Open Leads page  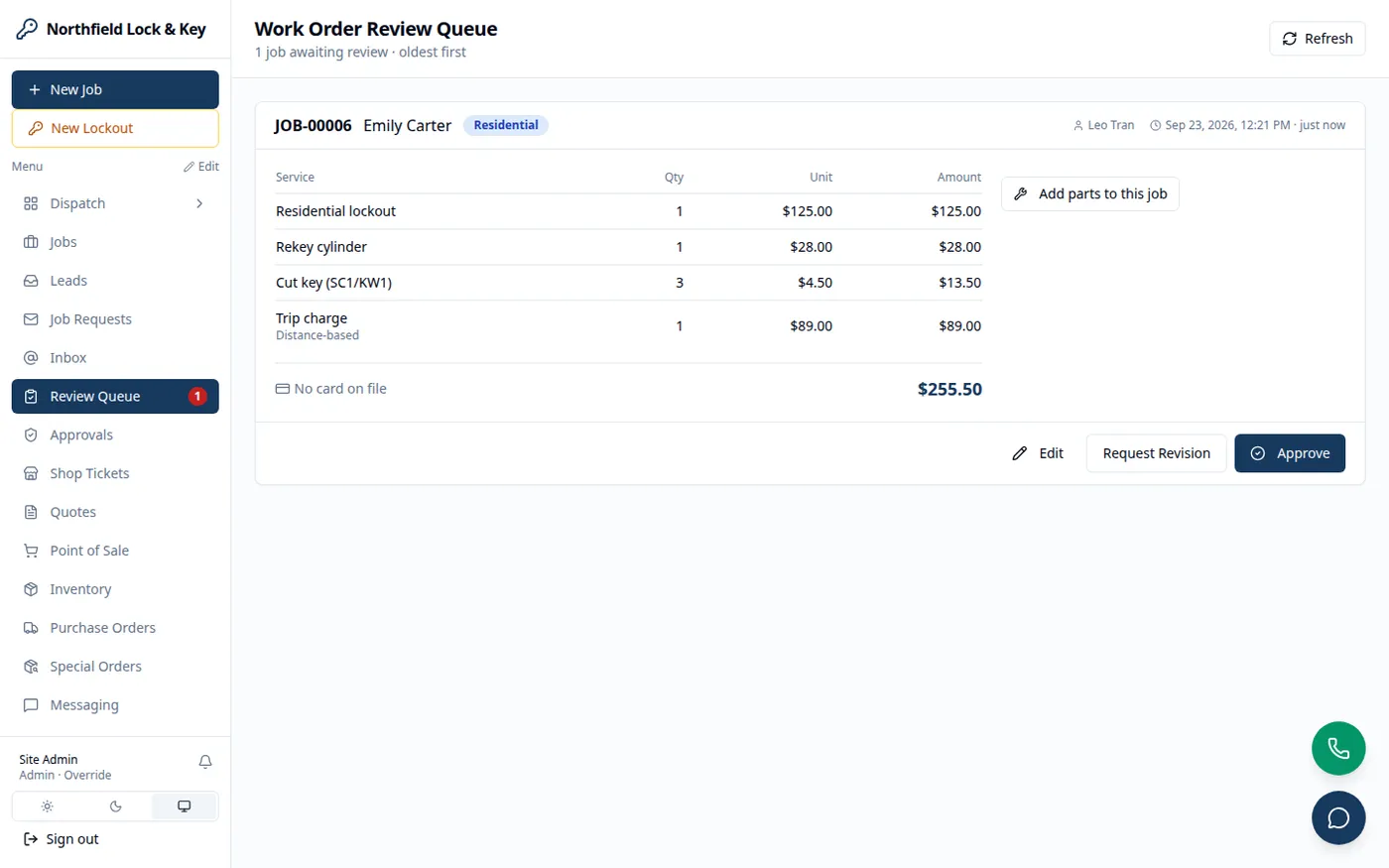(x=115, y=281)
